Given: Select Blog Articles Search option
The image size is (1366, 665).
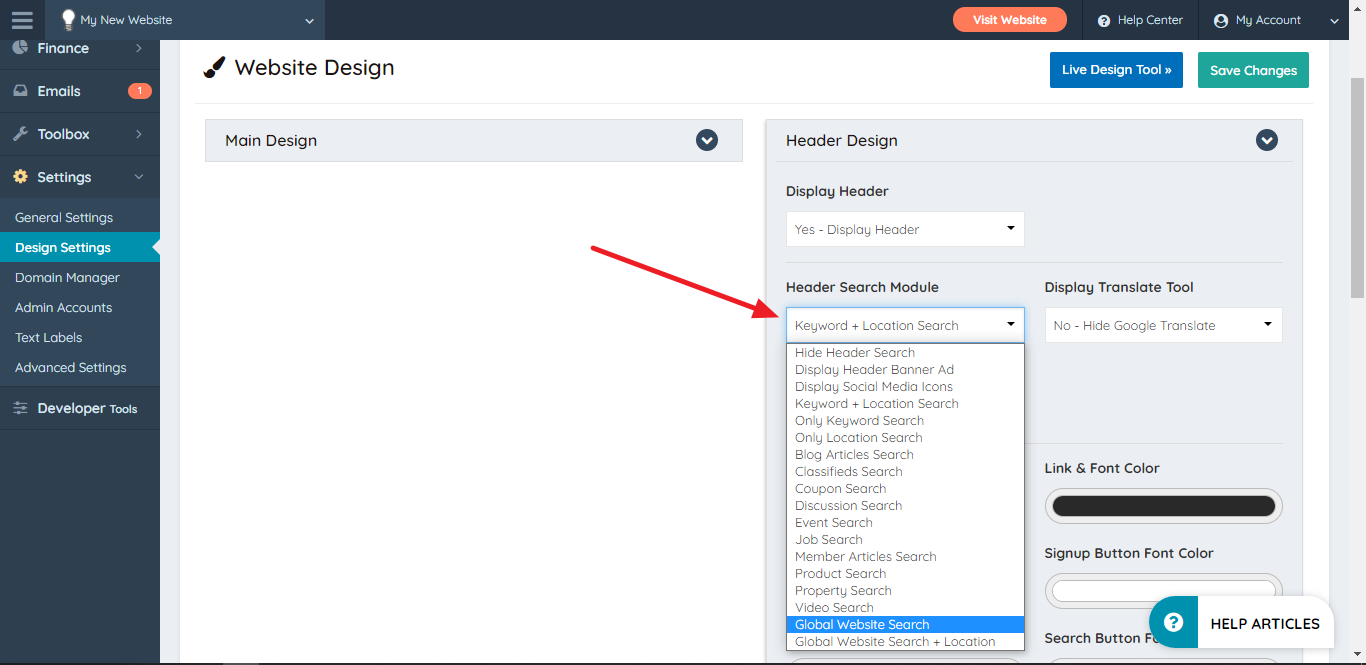Looking at the screenshot, I should tap(905, 454).
